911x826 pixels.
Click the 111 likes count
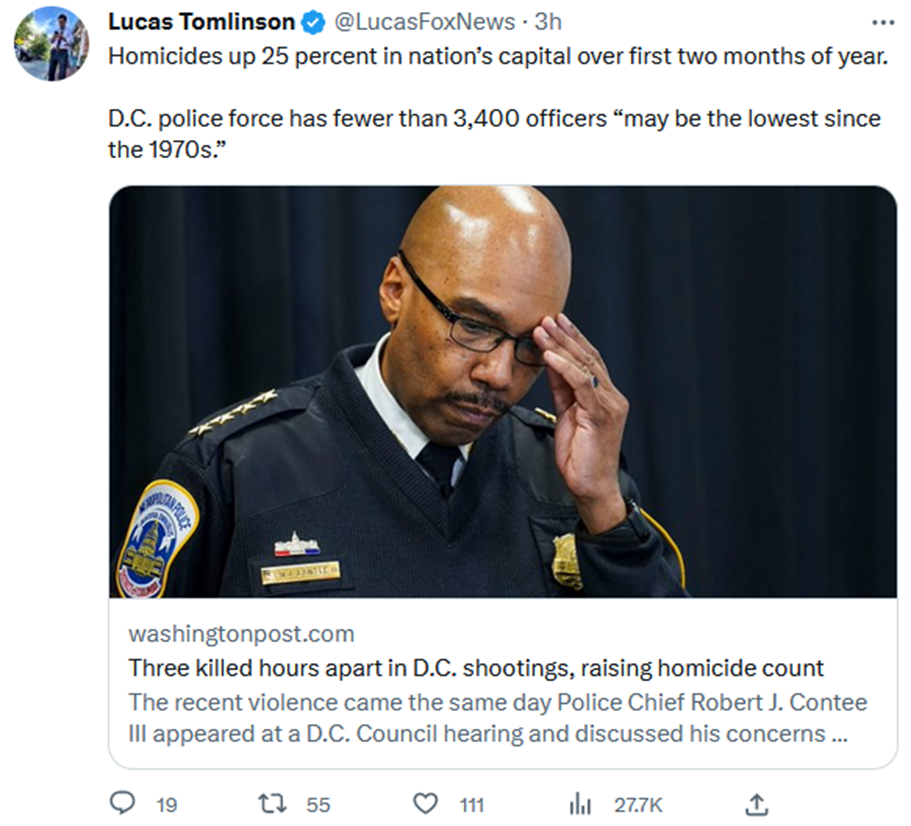pos(471,804)
